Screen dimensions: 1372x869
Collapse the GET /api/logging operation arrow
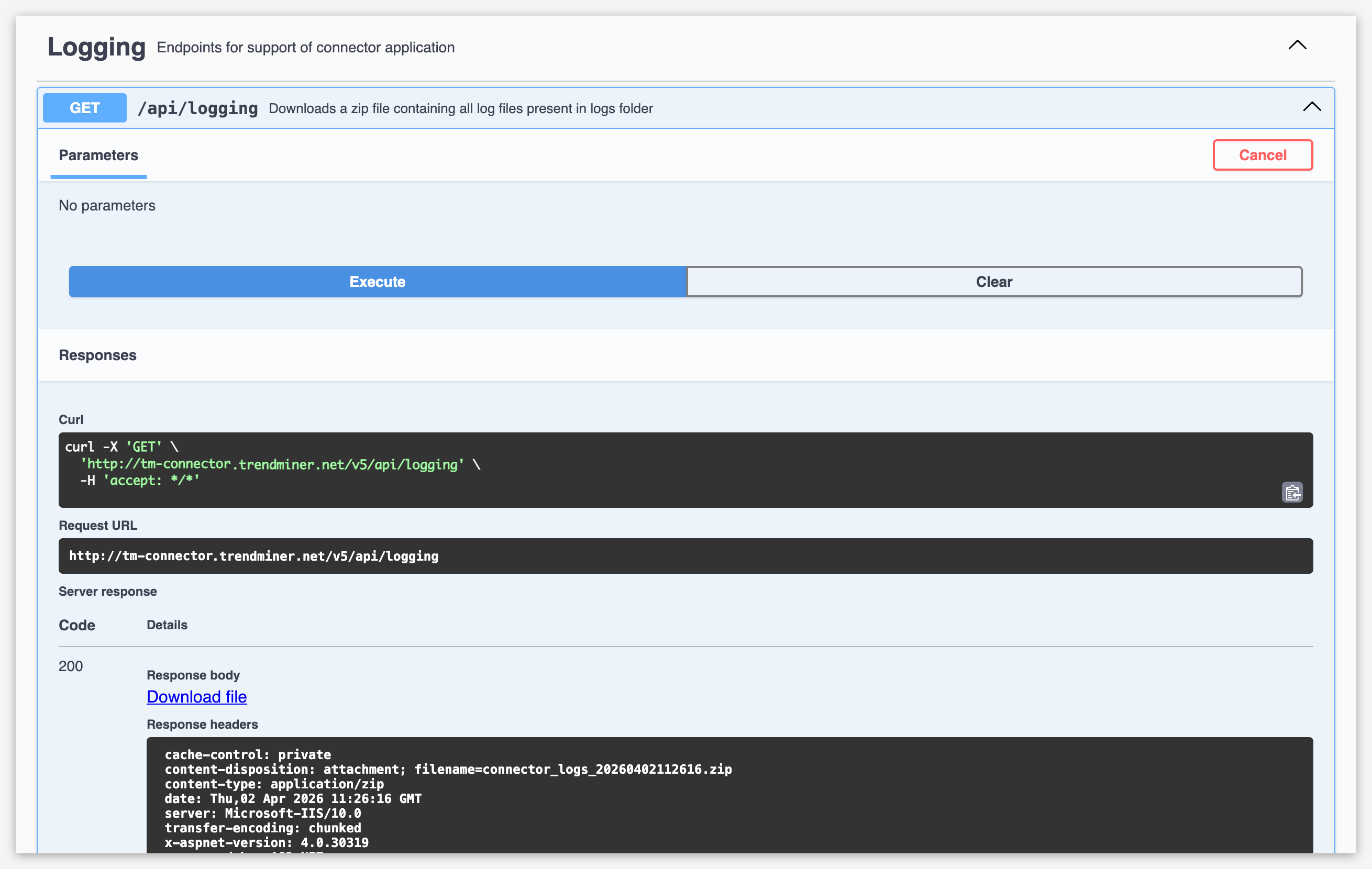(1312, 107)
